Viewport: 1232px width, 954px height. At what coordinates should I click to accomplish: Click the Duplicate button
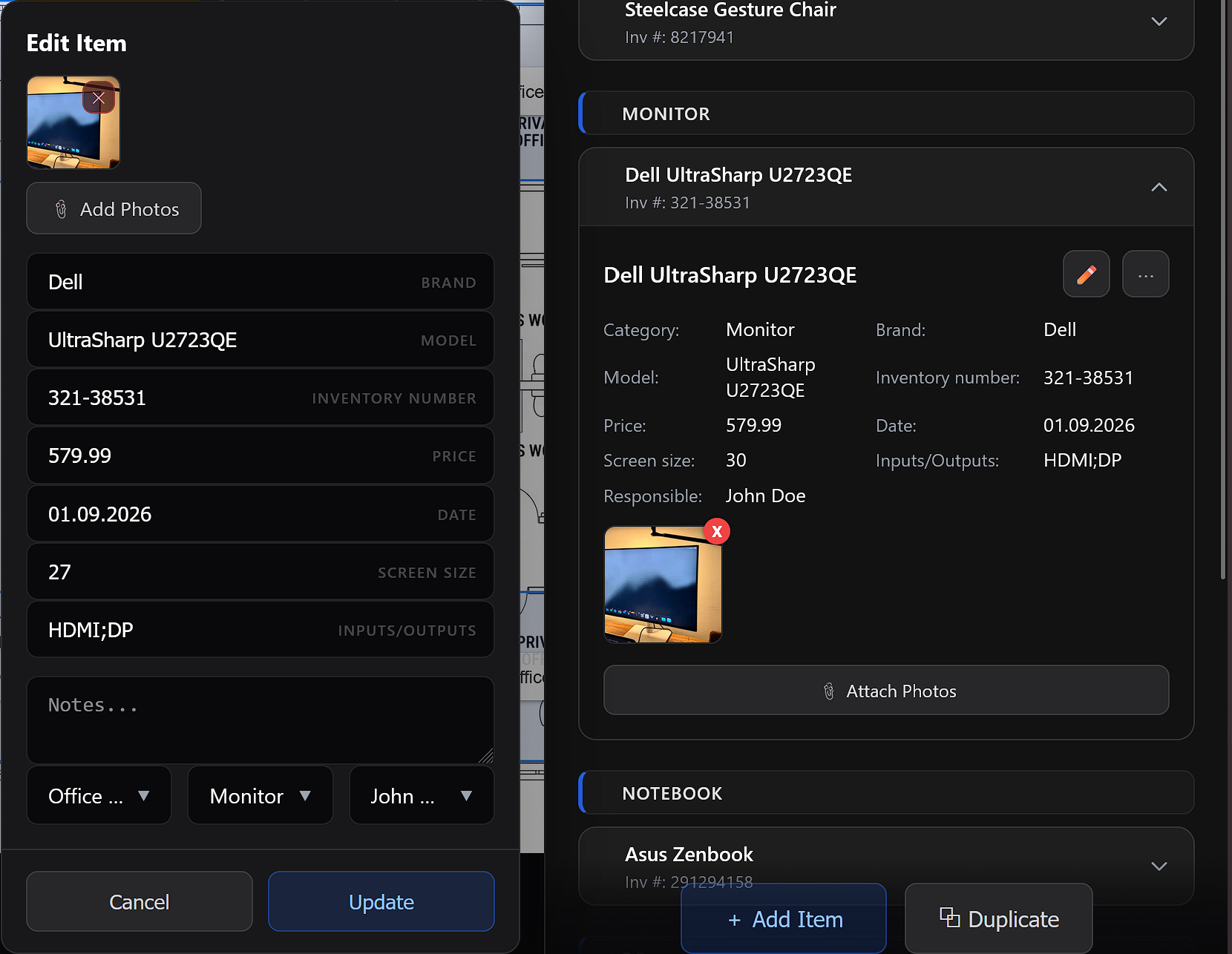[x=999, y=918]
